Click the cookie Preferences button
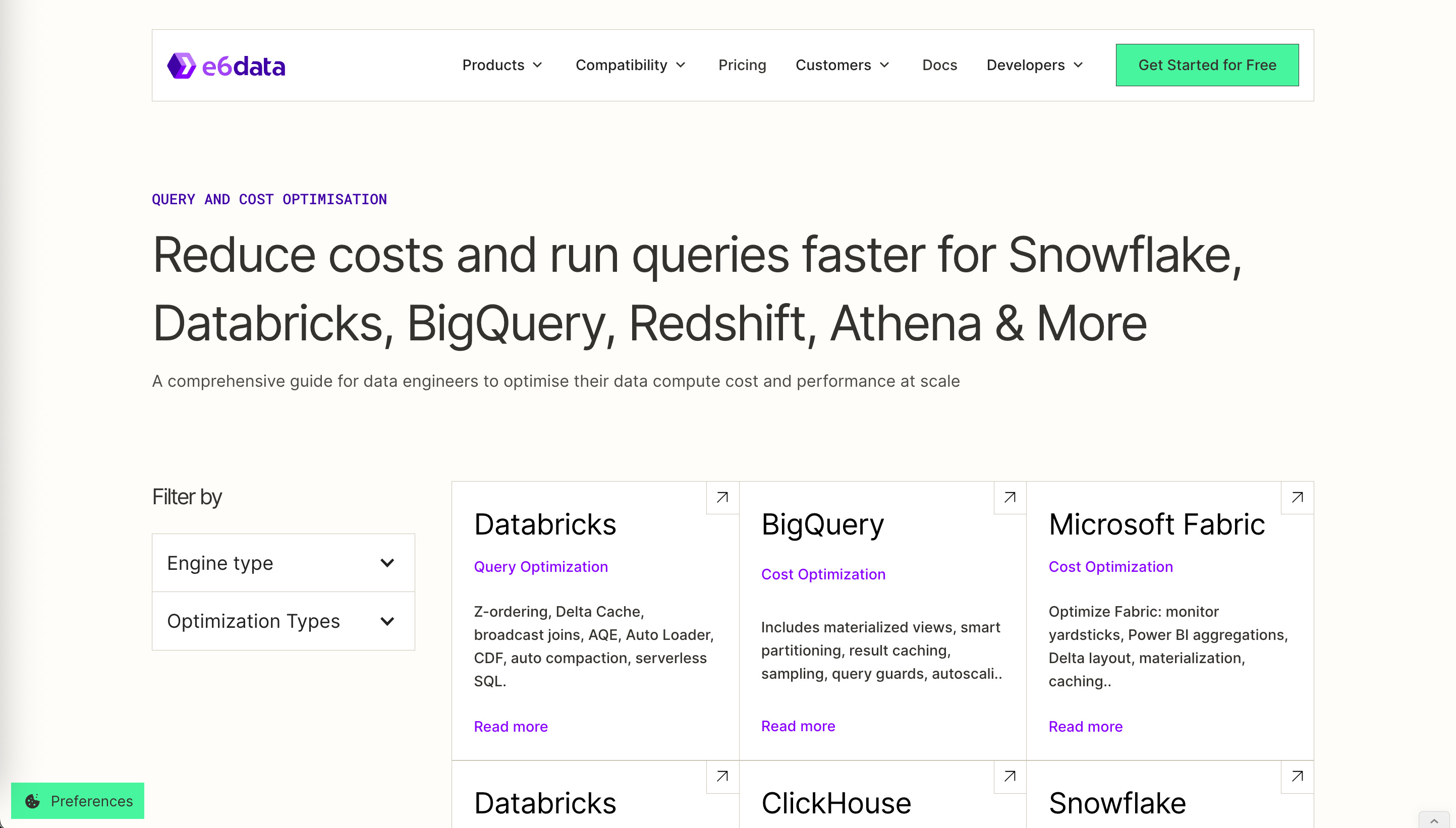This screenshot has height=828, width=1456. pos(78,801)
